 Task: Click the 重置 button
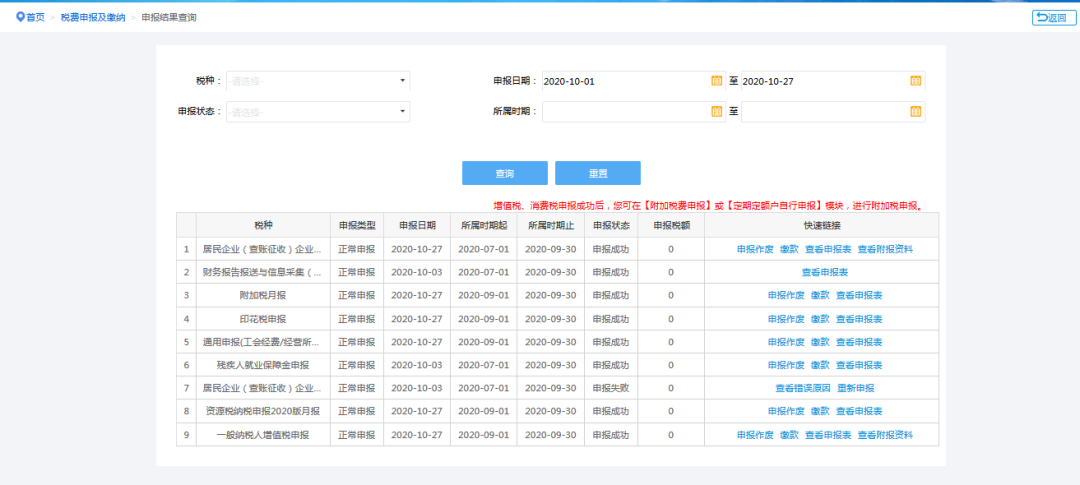pos(598,173)
